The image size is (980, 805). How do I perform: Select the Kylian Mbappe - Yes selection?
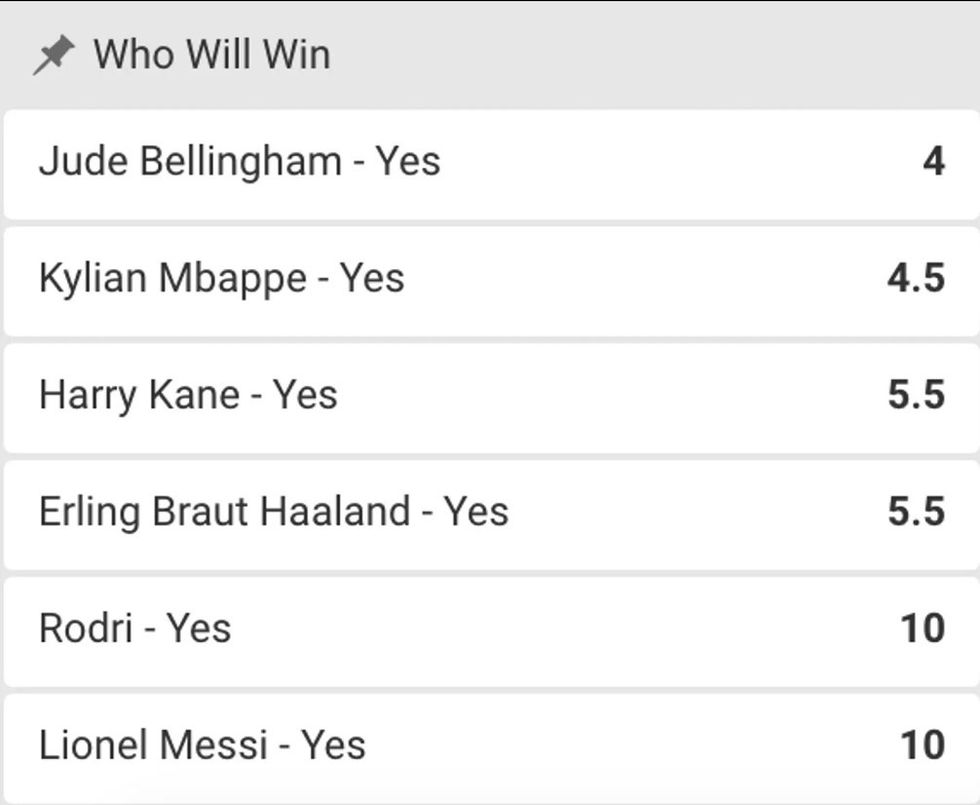[x=221, y=278]
